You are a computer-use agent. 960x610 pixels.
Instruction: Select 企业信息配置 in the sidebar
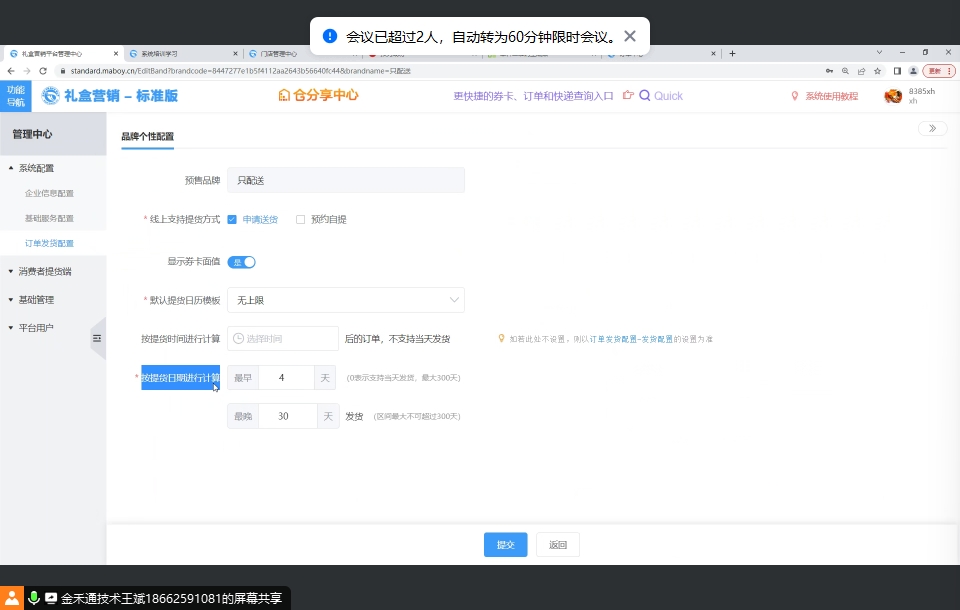click(49, 193)
